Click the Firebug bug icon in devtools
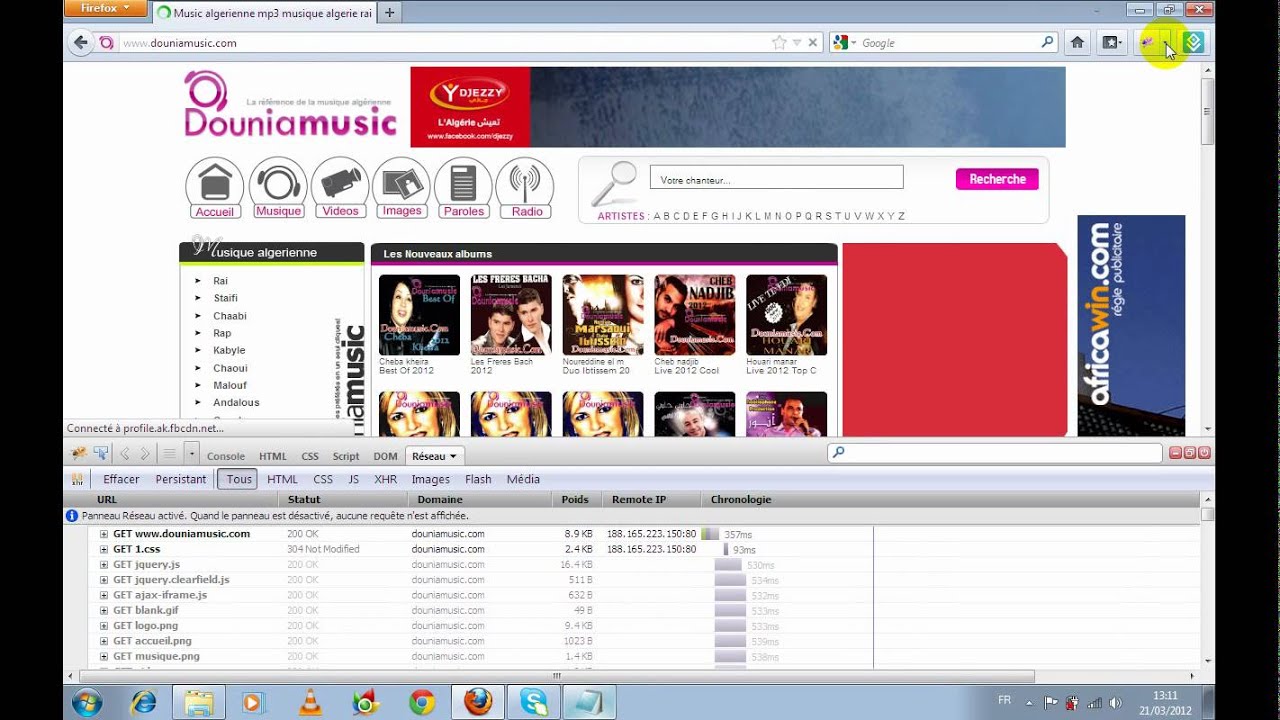 click(79, 454)
